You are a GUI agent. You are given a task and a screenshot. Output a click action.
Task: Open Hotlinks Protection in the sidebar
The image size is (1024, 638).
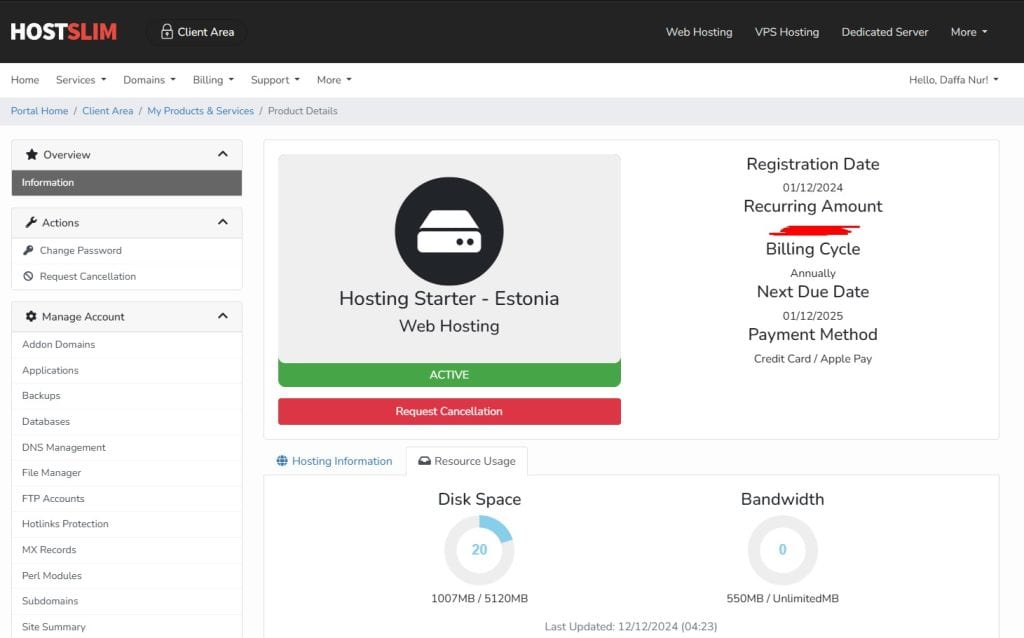coord(127,524)
